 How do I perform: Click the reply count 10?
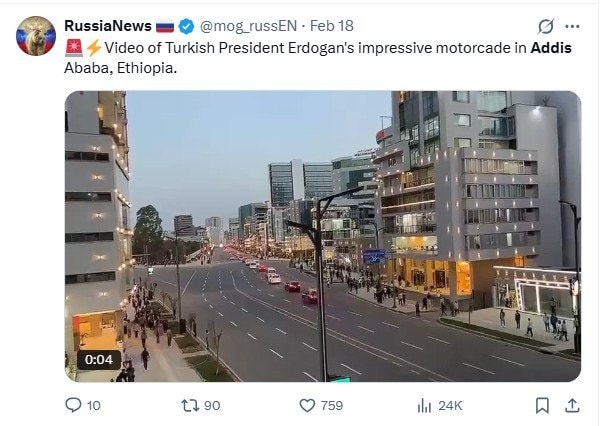tap(94, 406)
